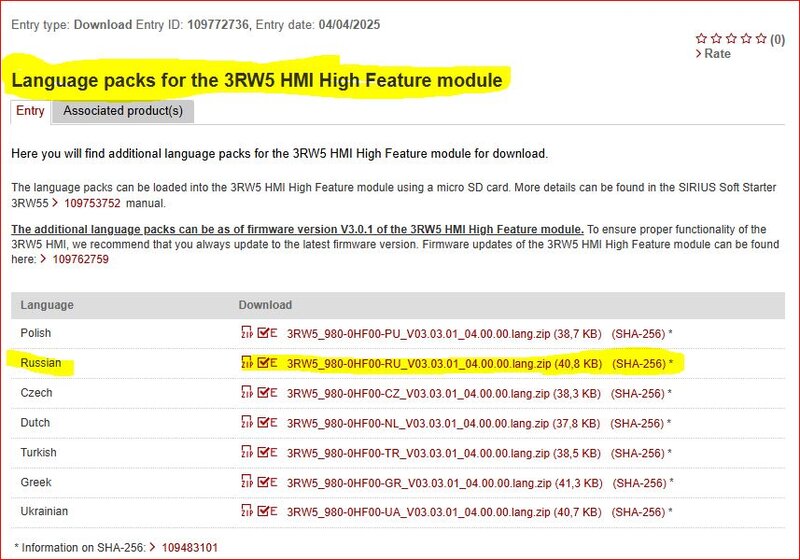Image resolution: width=800 pixels, height=560 pixels.
Task: Switch to the Associated product(s) tab
Action: [123, 111]
